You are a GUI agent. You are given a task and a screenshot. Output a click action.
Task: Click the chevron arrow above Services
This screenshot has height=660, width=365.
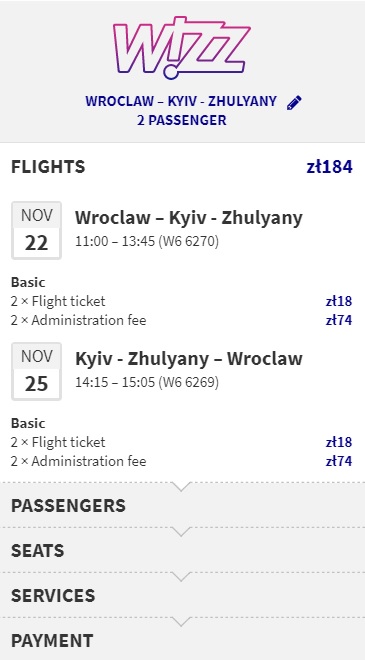pos(181,577)
